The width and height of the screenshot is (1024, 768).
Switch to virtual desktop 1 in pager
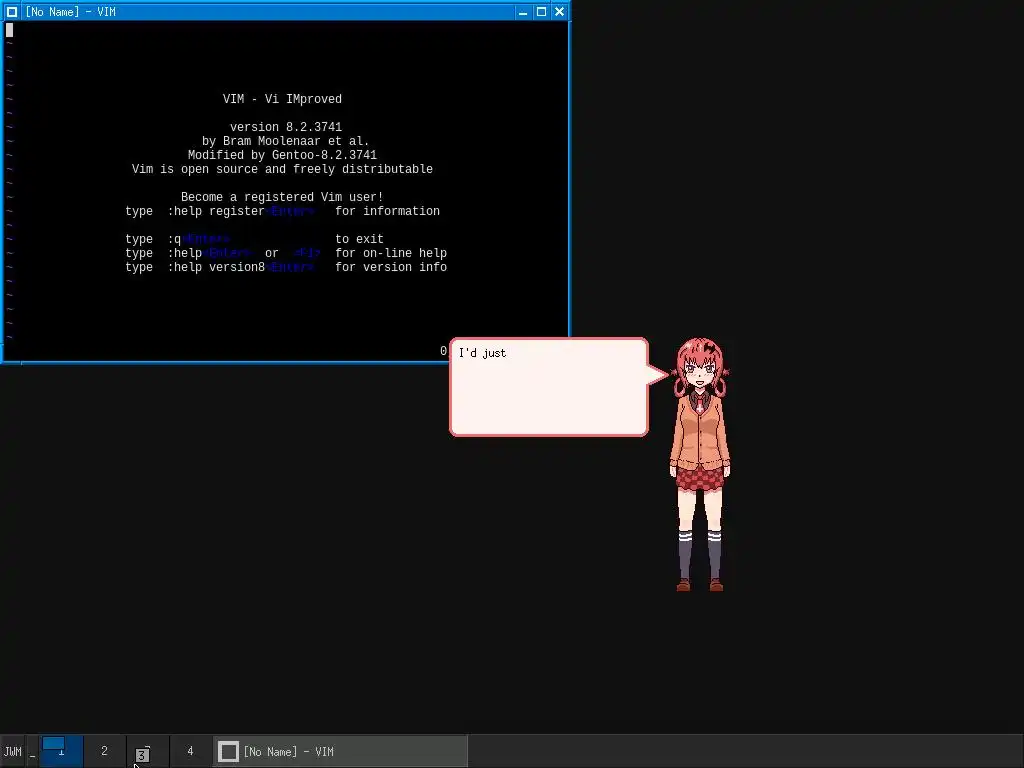point(61,752)
